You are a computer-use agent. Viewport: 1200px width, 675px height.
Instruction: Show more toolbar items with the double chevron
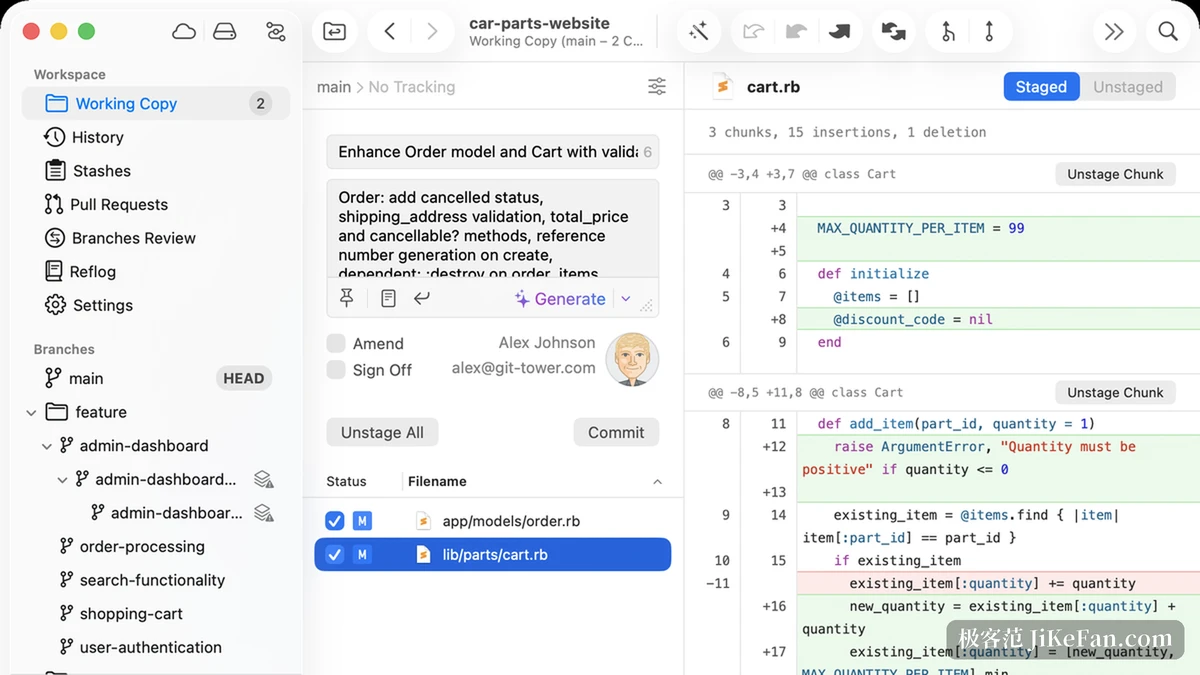(1113, 32)
